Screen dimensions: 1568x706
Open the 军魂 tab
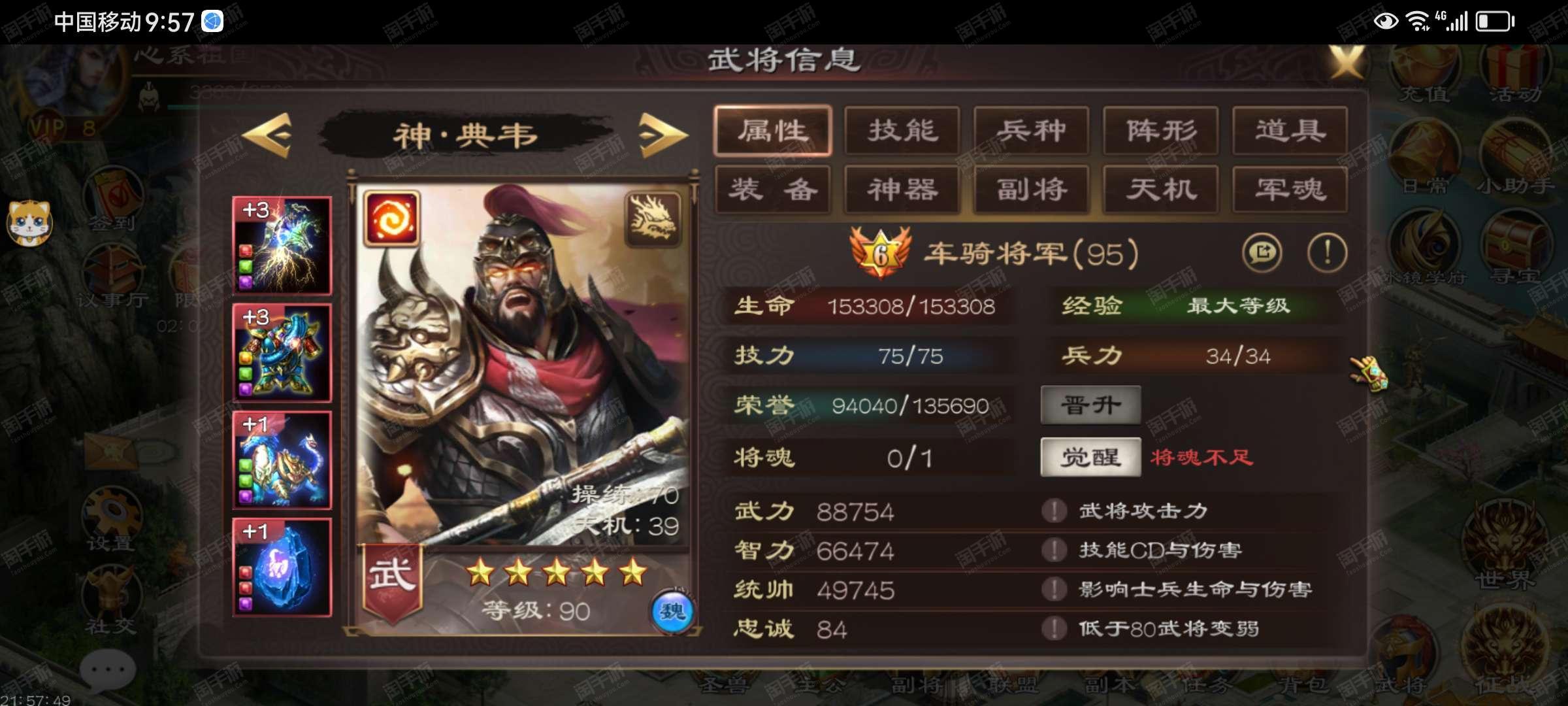pyautogui.click(x=1290, y=190)
